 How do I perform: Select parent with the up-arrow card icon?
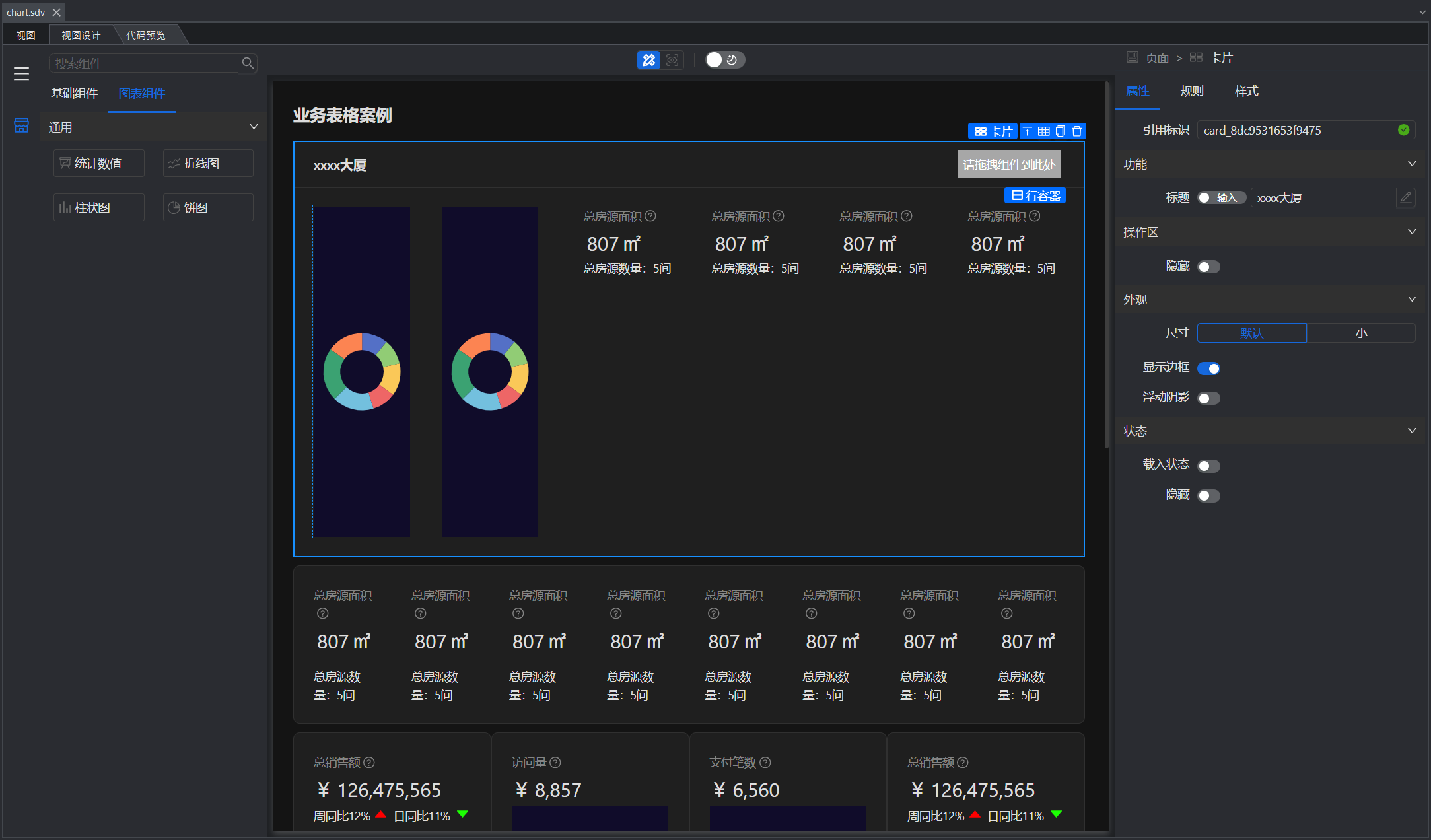(1028, 131)
